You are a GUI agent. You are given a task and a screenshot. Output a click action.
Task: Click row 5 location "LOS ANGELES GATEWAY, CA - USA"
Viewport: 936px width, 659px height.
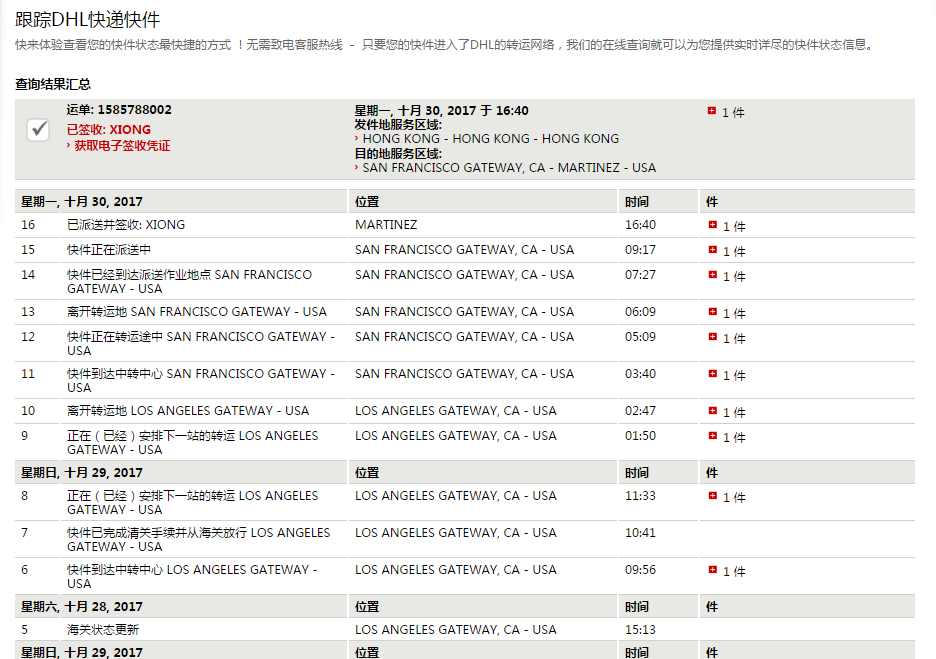(x=455, y=629)
